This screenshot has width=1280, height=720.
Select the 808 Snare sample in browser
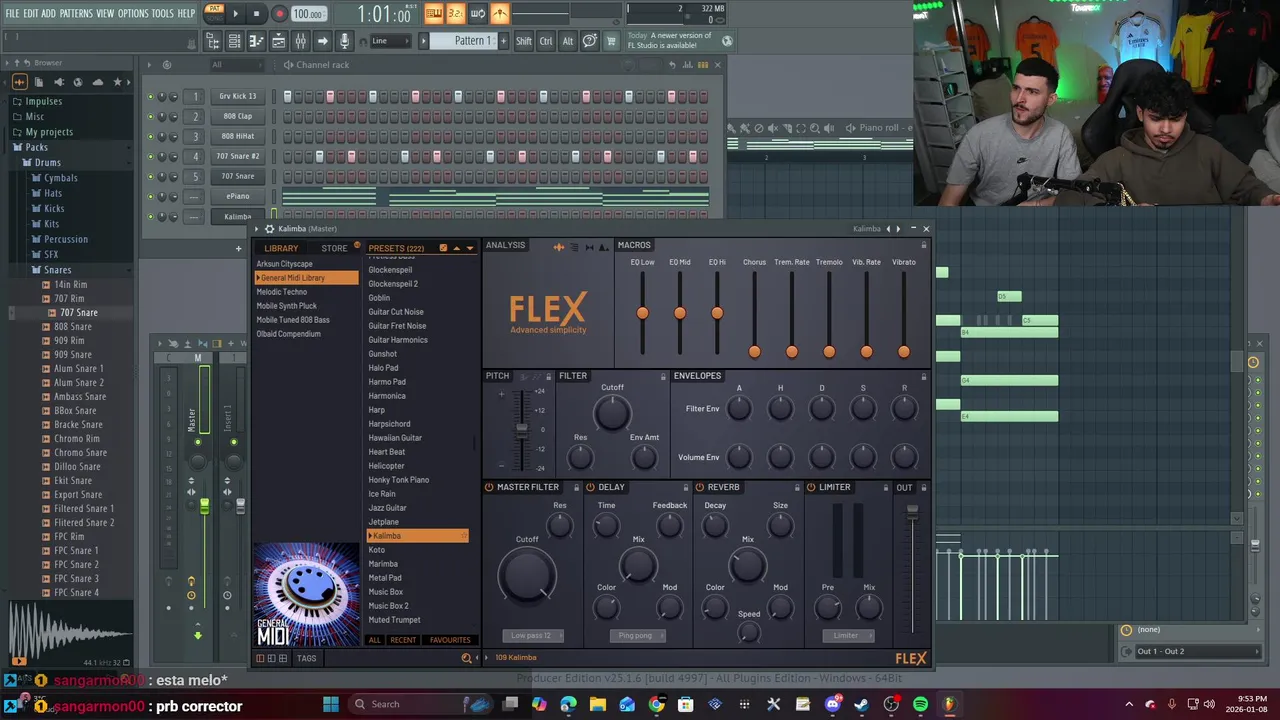pos(72,327)
